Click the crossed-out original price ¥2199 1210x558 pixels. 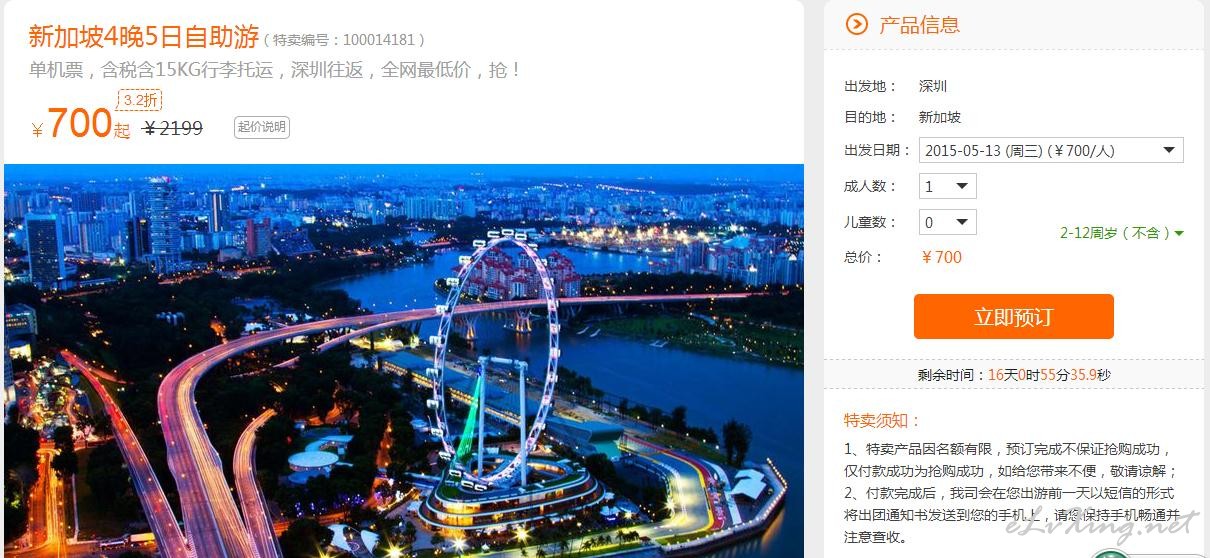(173, 128)
